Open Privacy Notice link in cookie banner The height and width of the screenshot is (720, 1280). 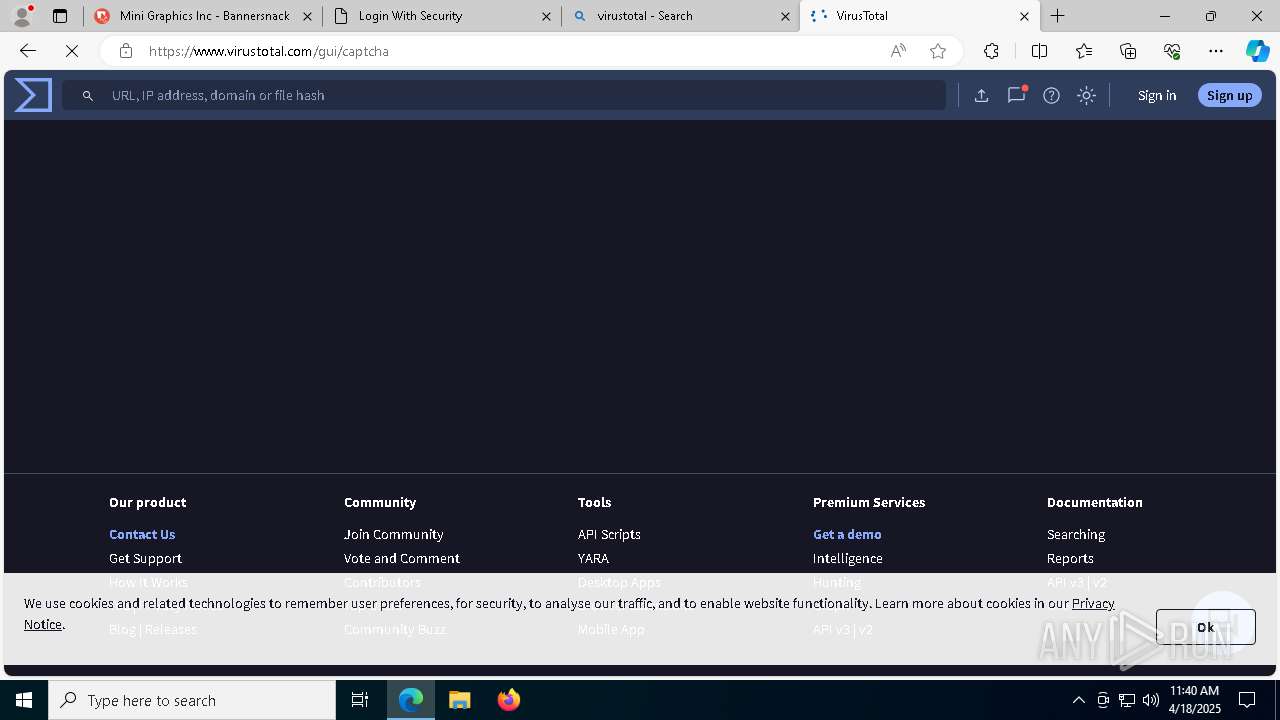pos(1093,603)
